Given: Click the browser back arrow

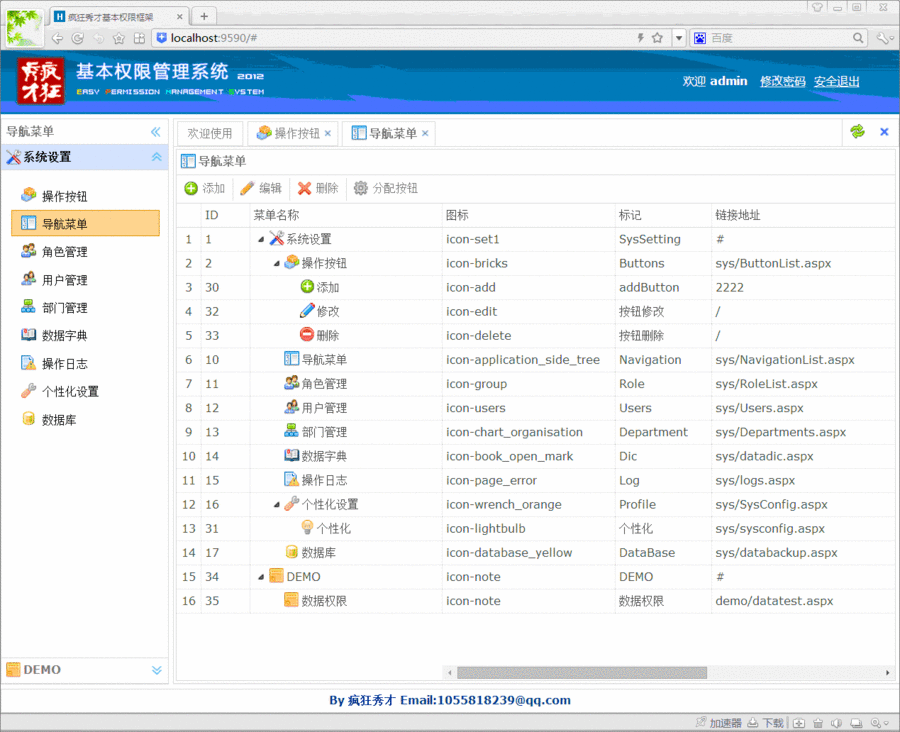Looking at the screenshot, I should tap(57, 38).
